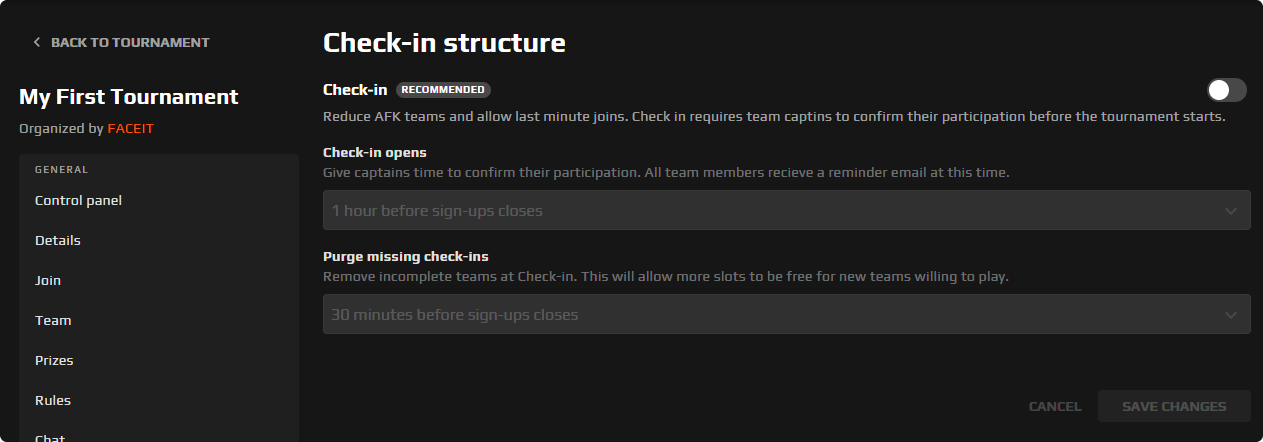Click the My First Tournament title
The image size is (1263, 442).
tap(129, 97)
